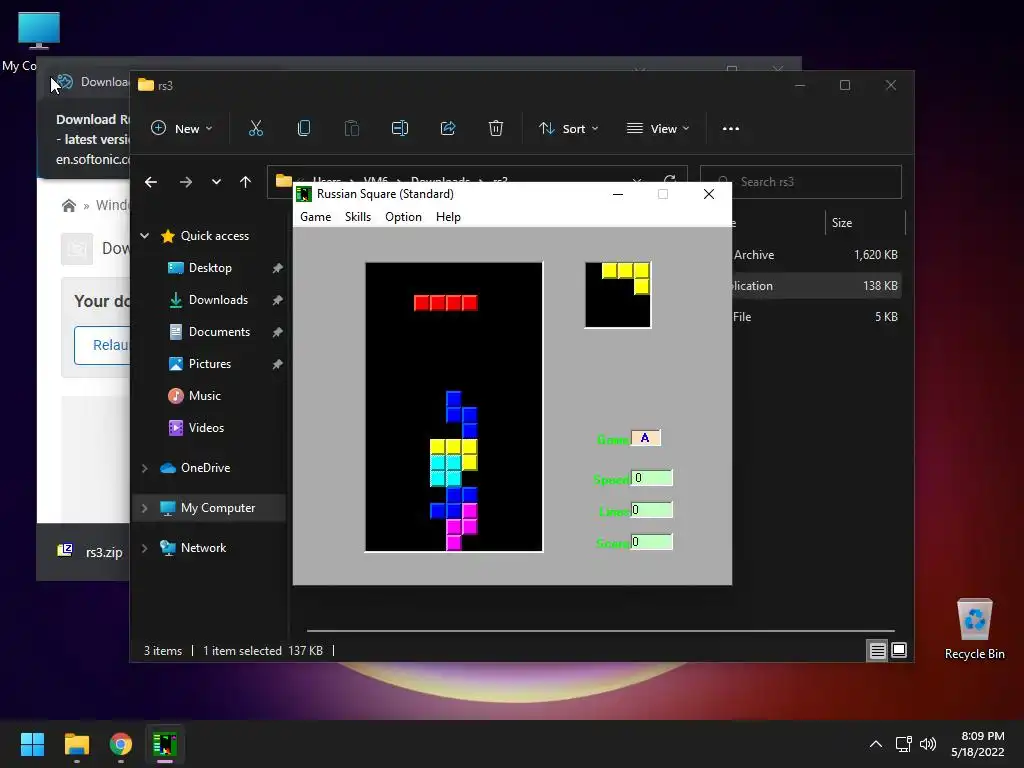Click the Game mode A field

(646, 438)
